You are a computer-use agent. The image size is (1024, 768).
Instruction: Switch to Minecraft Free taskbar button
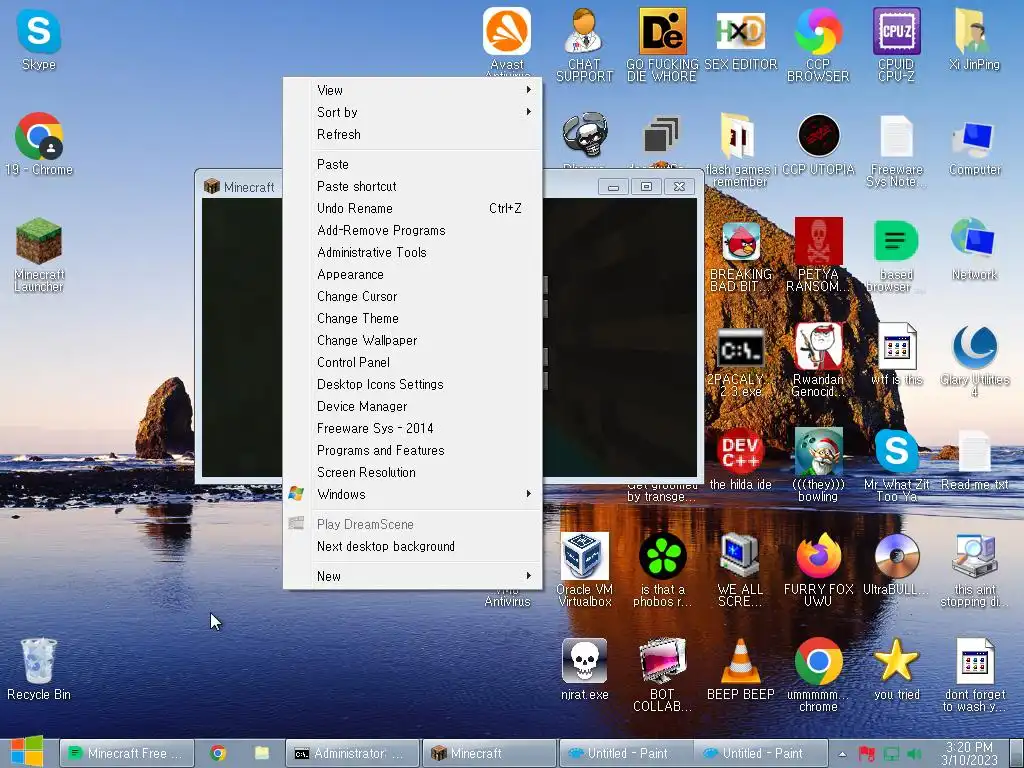click(127, 754)
